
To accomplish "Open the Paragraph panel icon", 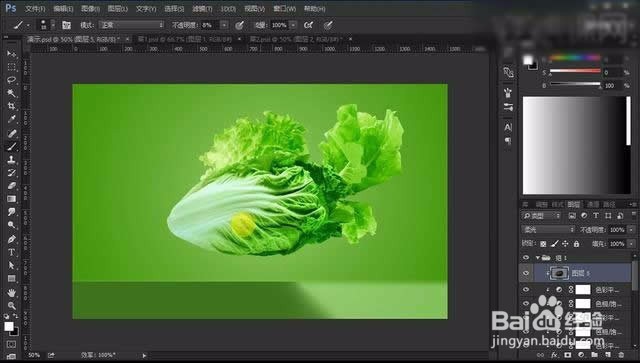I will (508, 141).
